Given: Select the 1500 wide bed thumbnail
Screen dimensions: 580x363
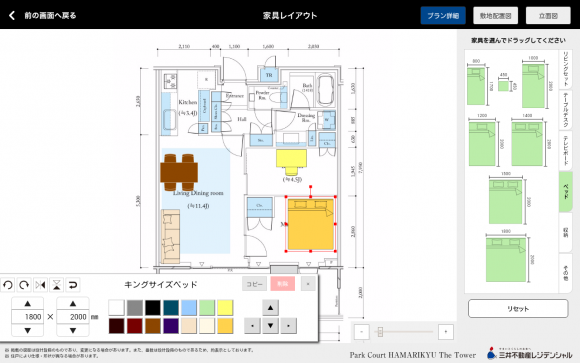Looking at the screenshot, I should coord(506,202).
